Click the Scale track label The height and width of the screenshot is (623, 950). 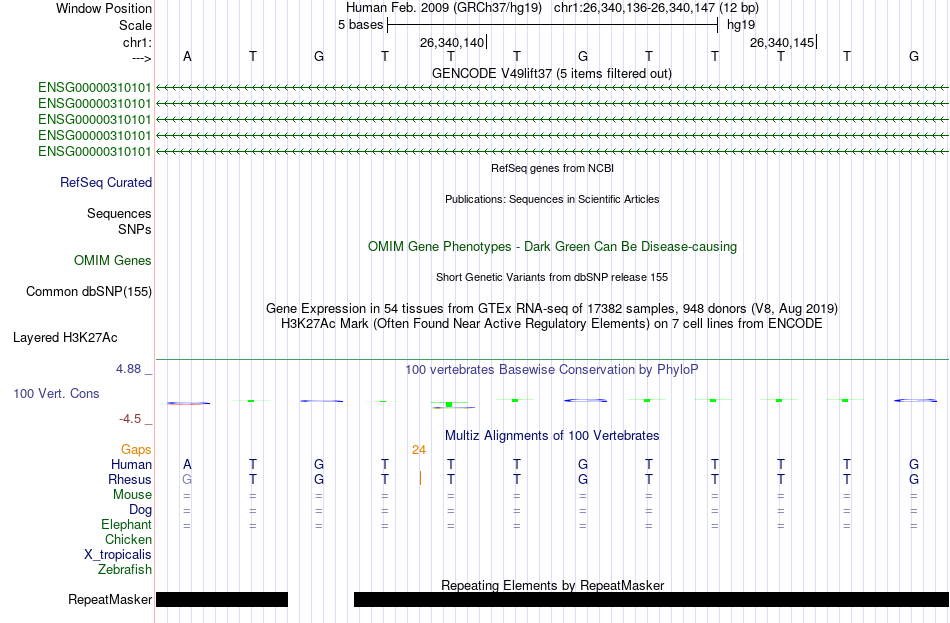point(135,25)
